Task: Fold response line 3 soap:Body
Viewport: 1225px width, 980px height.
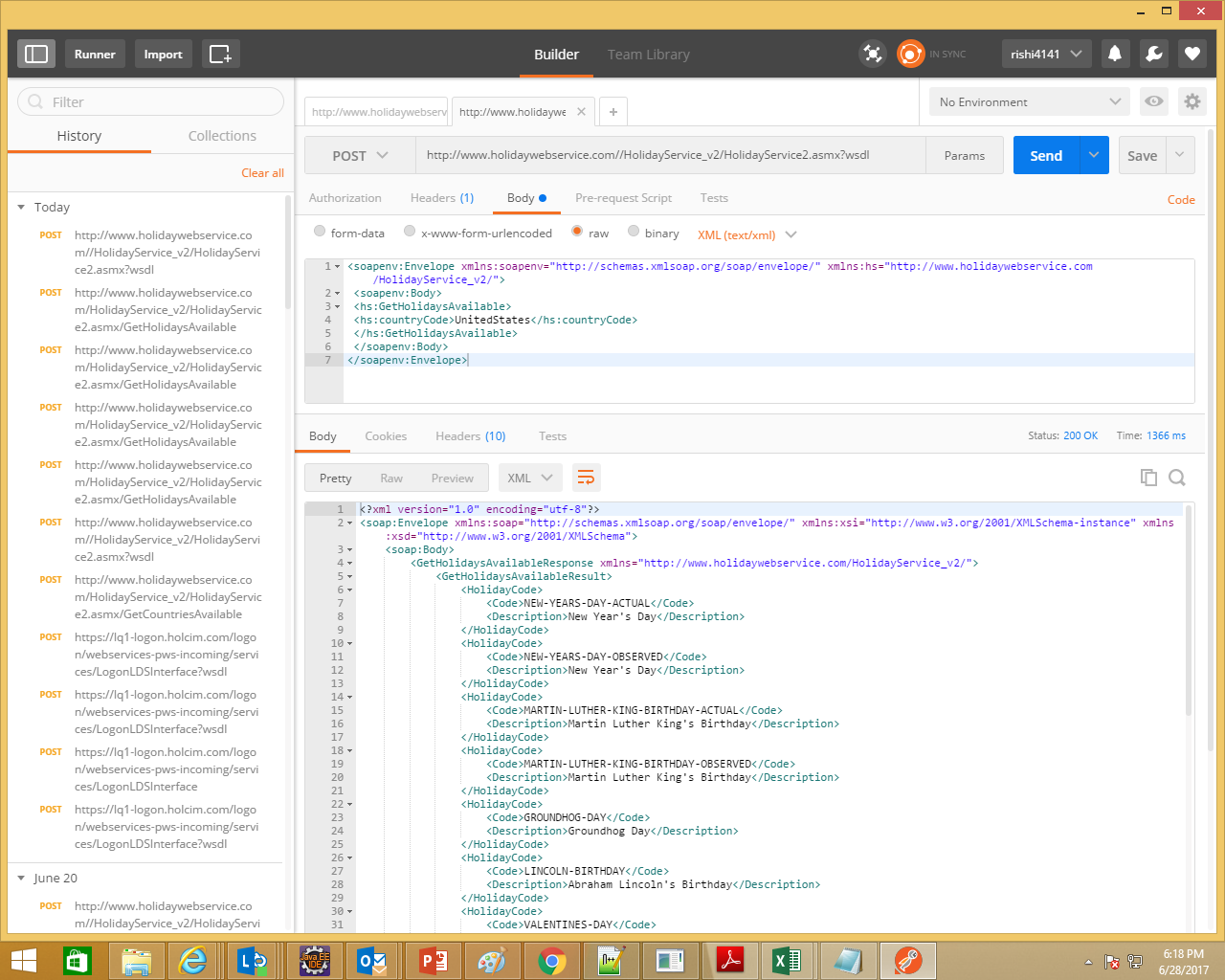Action: coord(350,549)
